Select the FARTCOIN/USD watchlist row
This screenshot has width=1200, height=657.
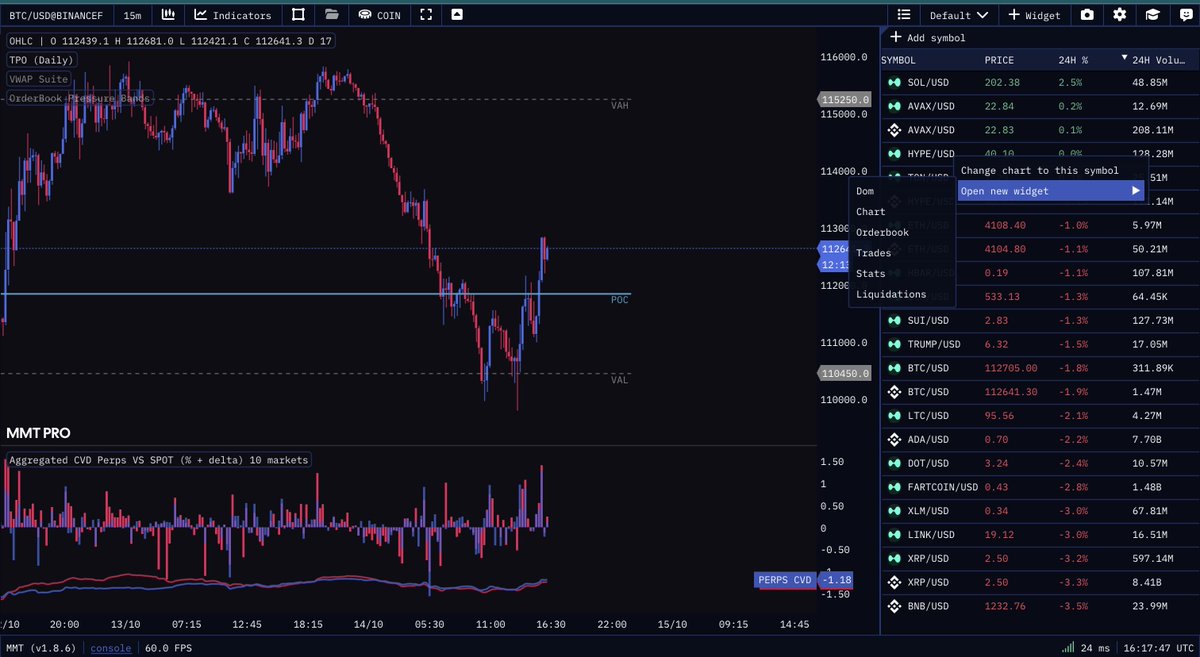coord(1040,487)
